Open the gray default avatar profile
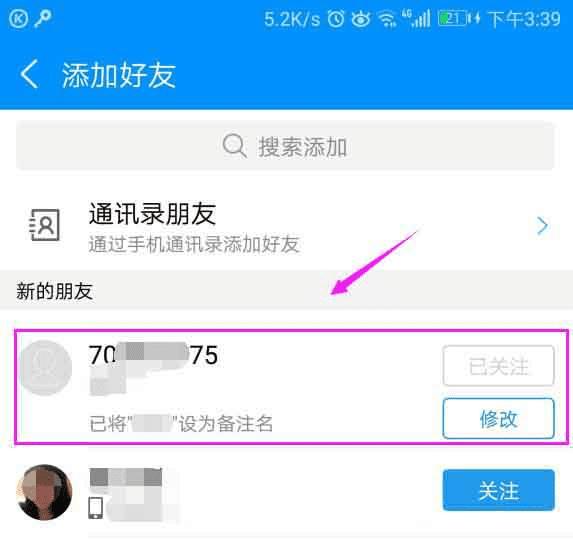 [x=45, y=368]
